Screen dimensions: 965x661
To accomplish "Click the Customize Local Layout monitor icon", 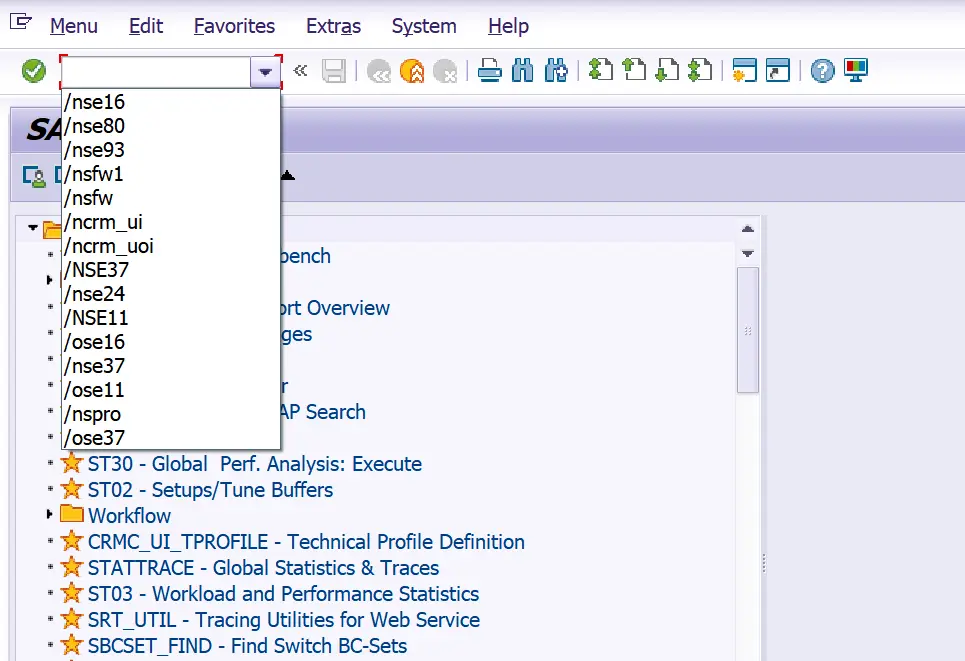I will pyautogui.click(x=856, y=70).
